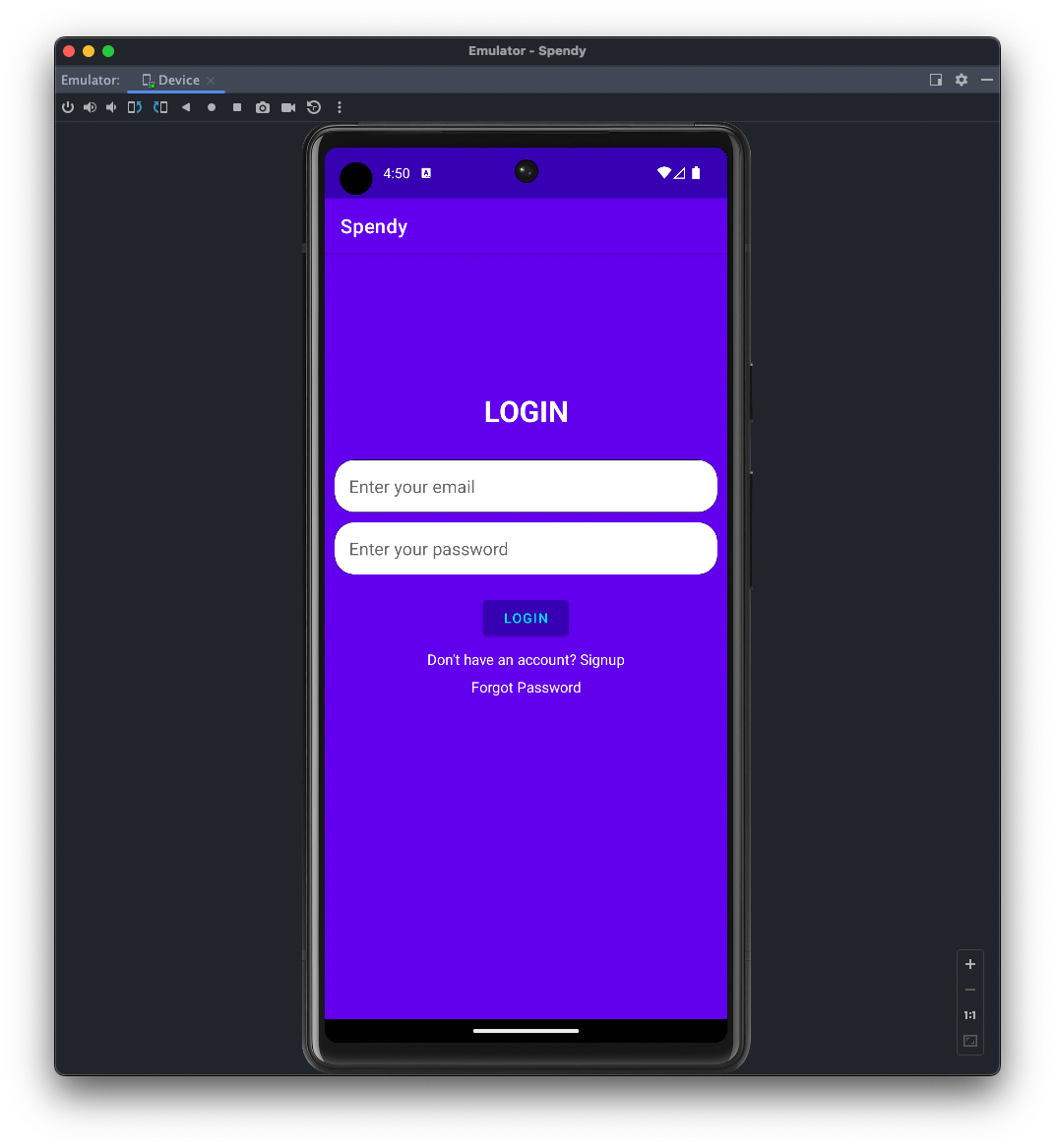The height and width of the screenshot is (1148, 1055).
Task: Click the emulator Power icon
Action: (67, 107)
